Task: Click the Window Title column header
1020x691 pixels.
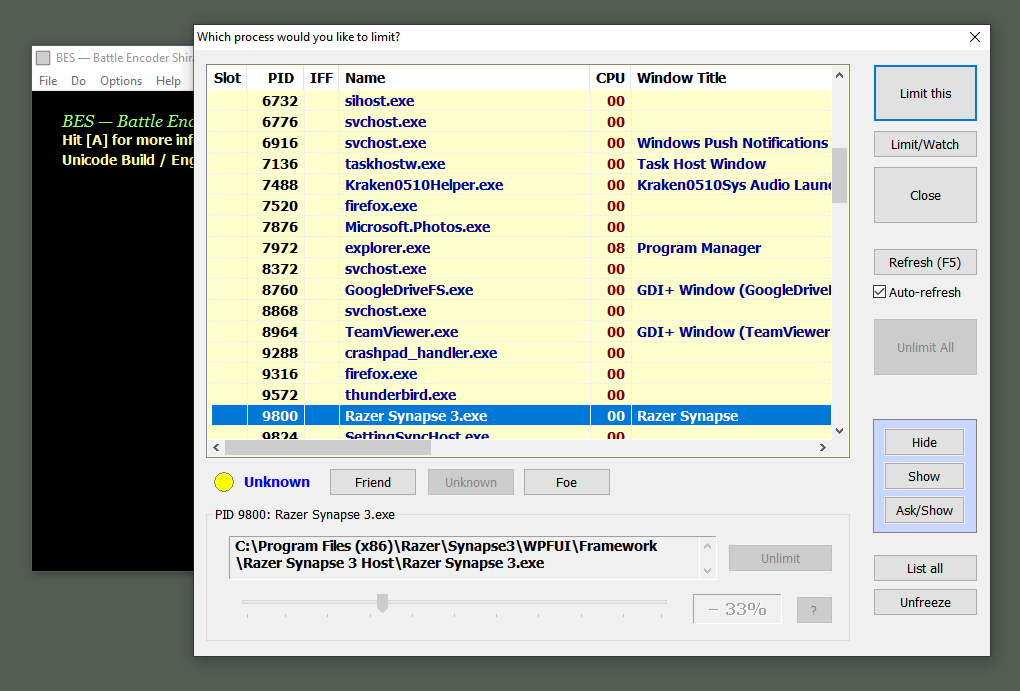Action: [732, 78]
